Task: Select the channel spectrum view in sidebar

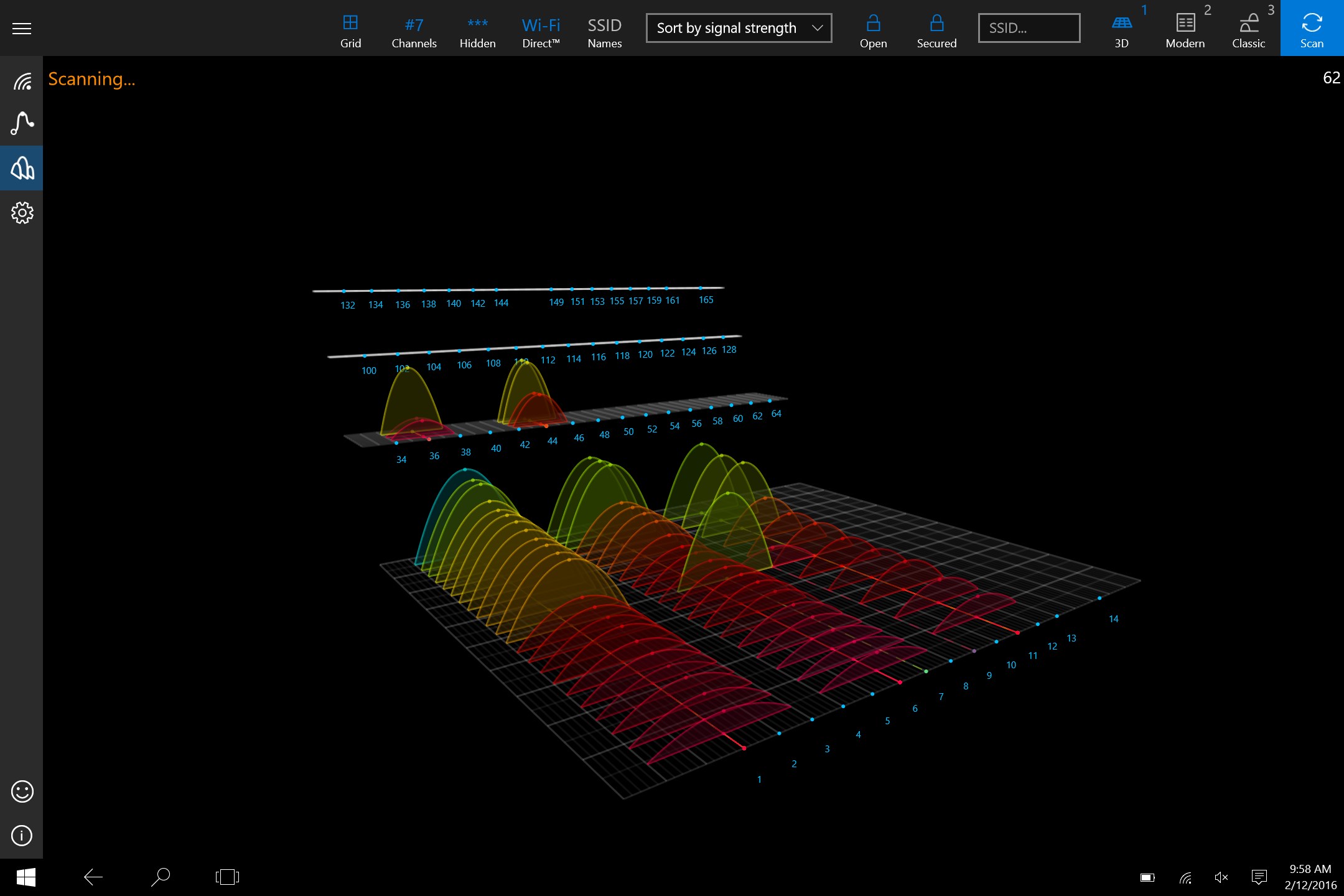Action: pyautogui.click(x=22, y=168)
